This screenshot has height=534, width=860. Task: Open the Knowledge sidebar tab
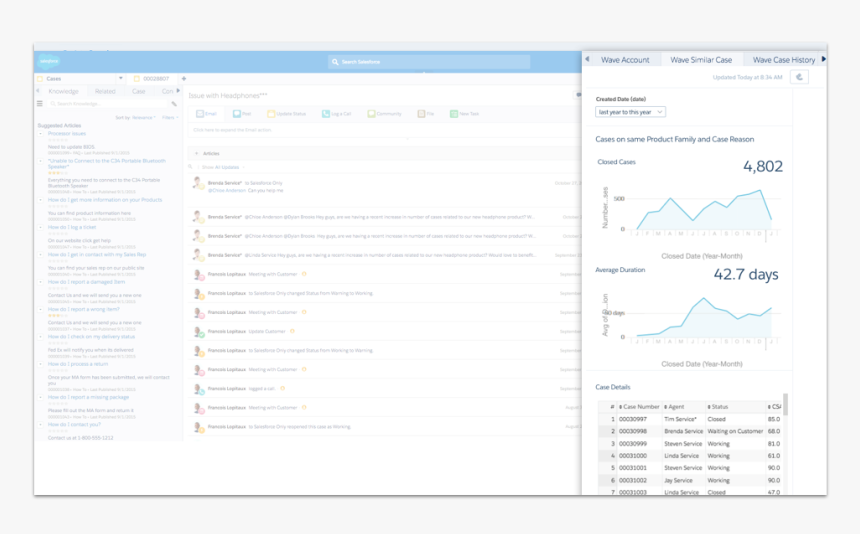[63, 91]
